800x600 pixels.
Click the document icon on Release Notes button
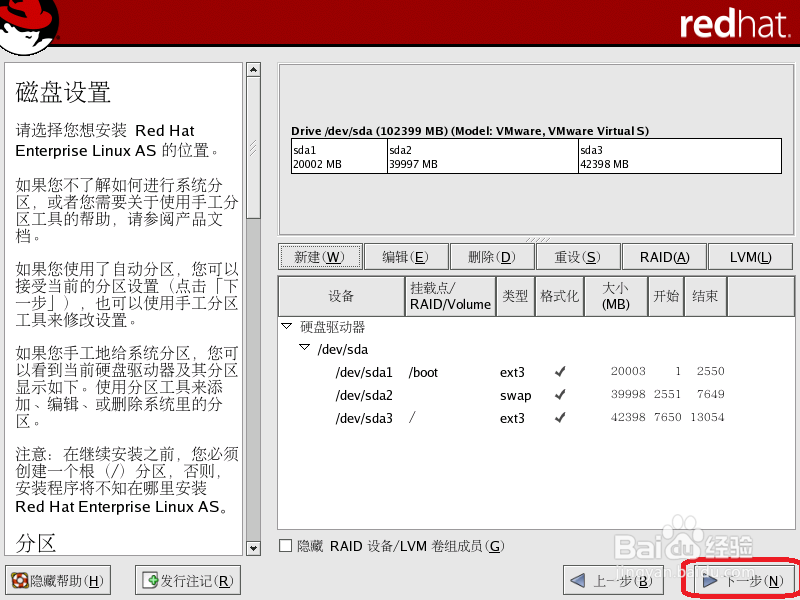[151, 580]
